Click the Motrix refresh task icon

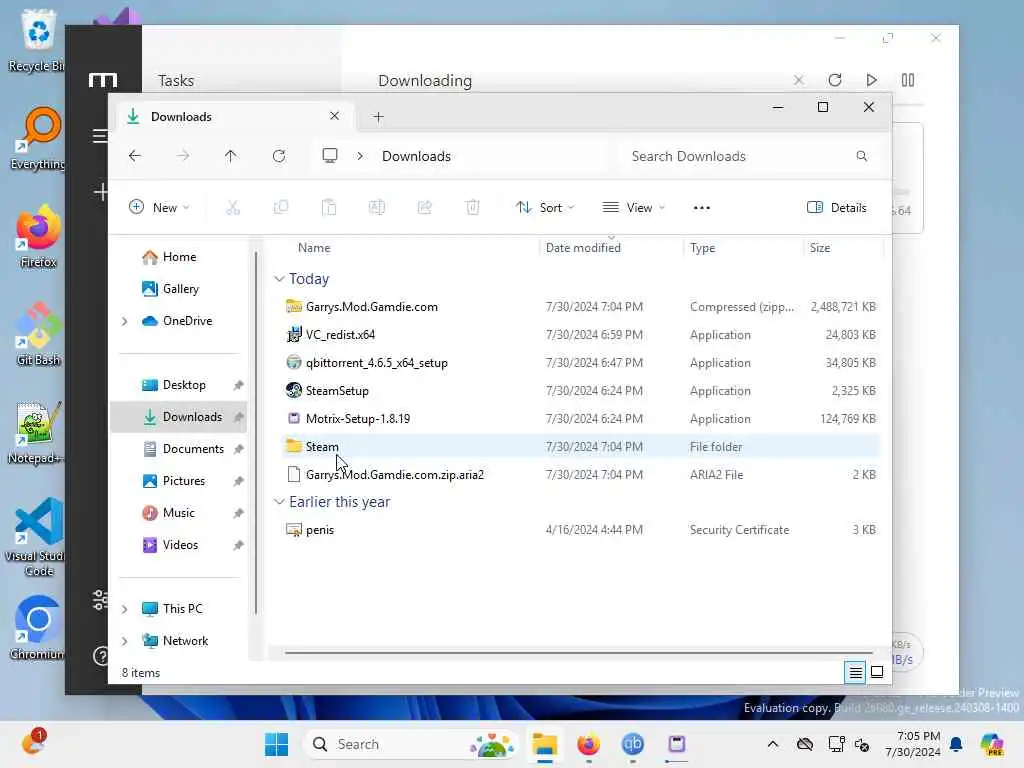(835, 80)
